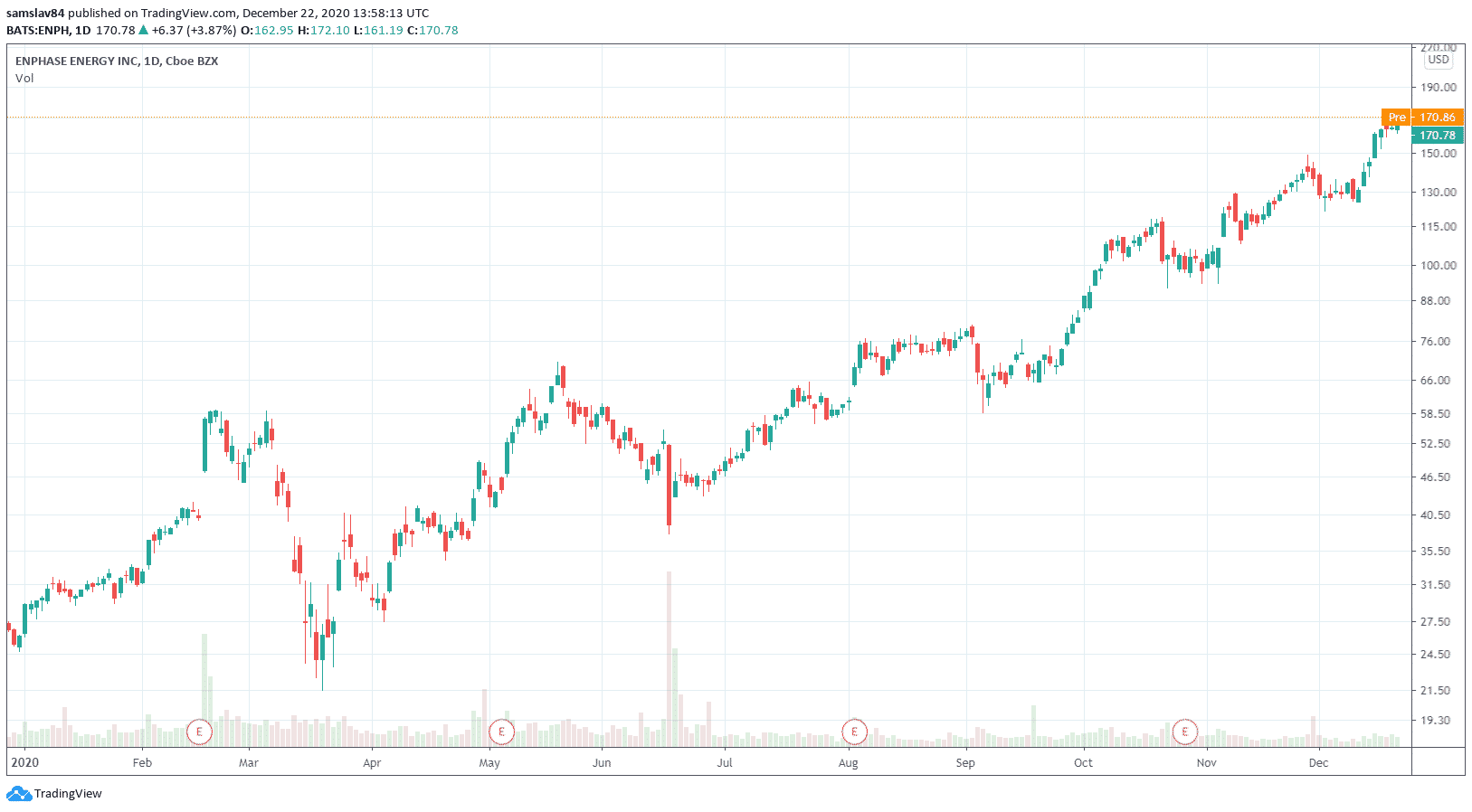Select the Jun label on the time axis
Image resolution: width=1472 pixels, height=812 pixels.
tap(602, 762)
